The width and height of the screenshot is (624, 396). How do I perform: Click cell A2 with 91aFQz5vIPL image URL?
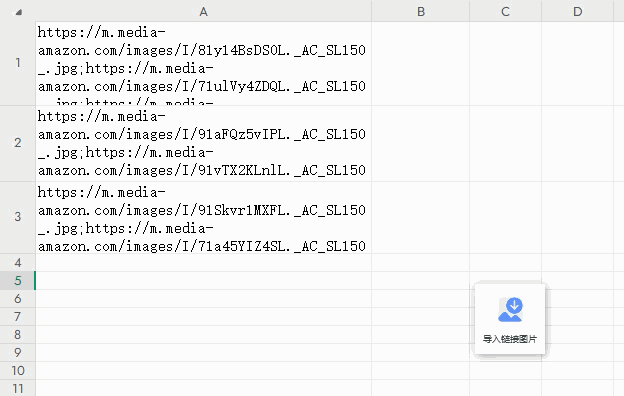[x=203, y=143]
